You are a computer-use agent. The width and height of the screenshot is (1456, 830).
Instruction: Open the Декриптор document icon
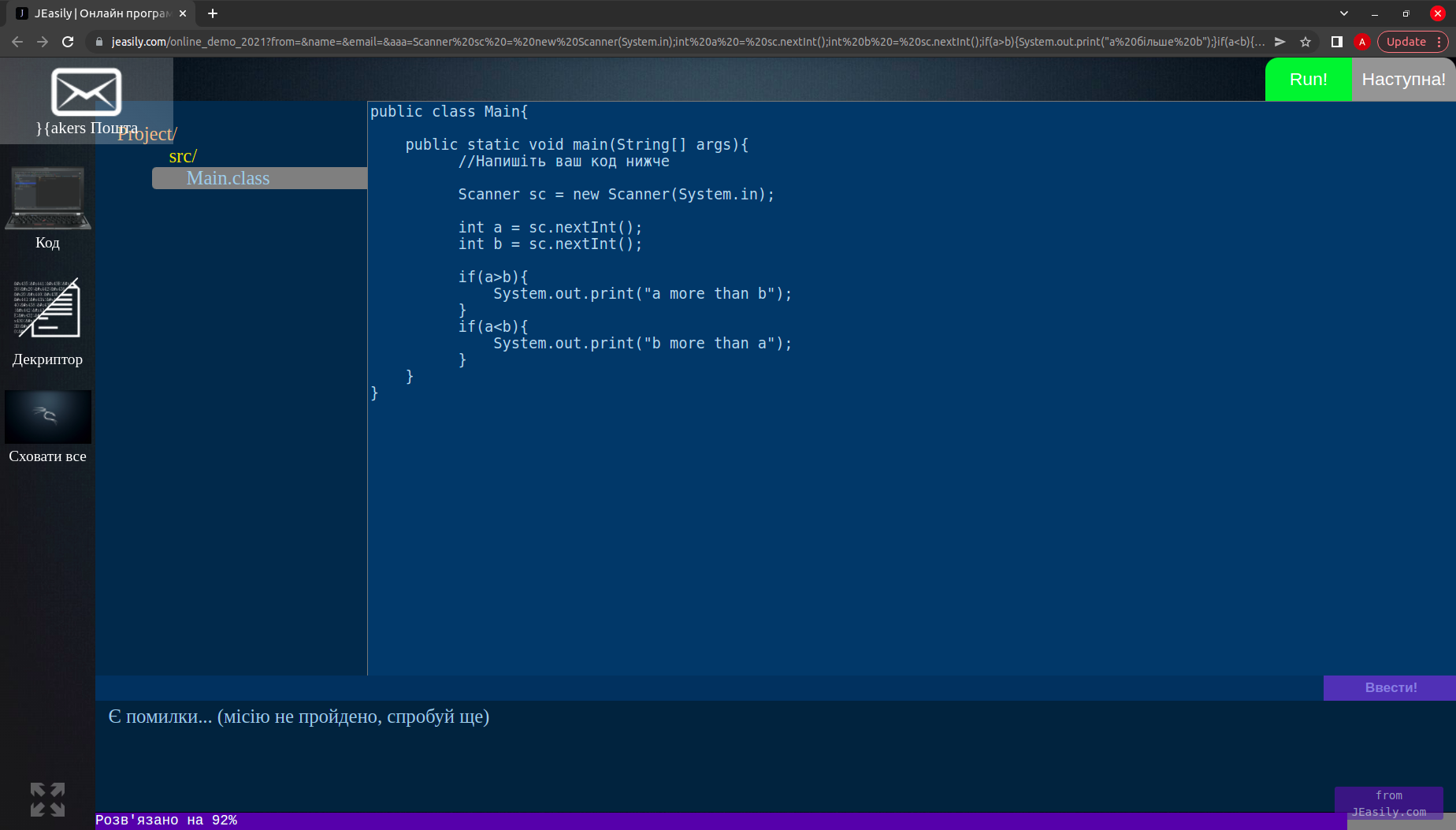click(x=47, y=308)
